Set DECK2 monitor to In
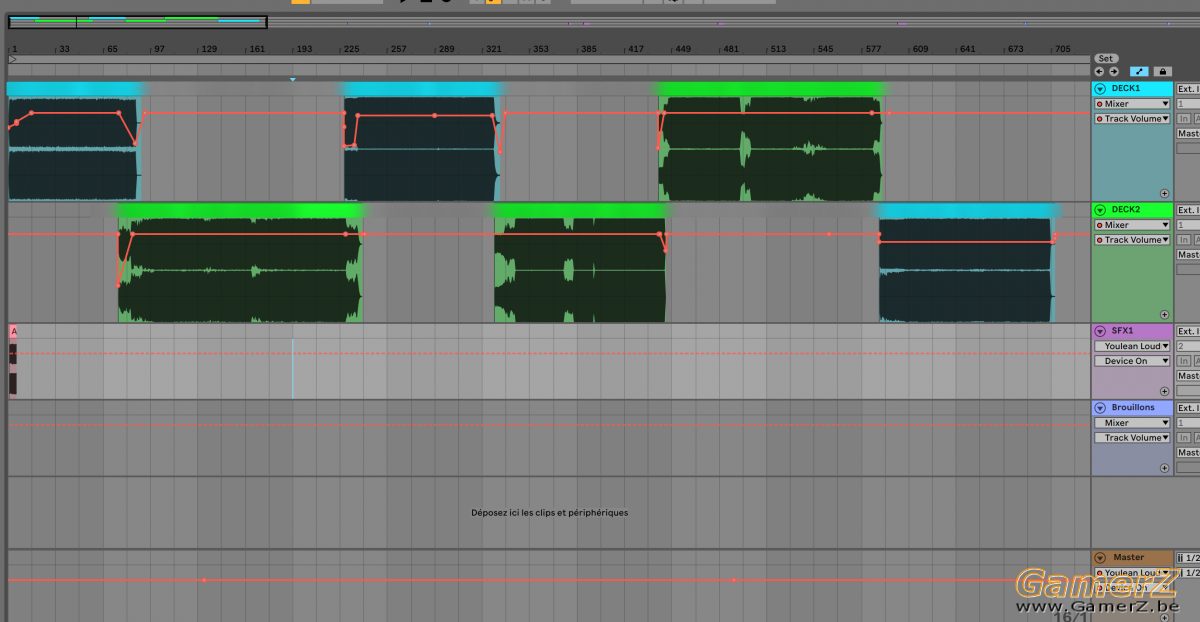Screen dimensions: 1200x622 (1183, 240)
